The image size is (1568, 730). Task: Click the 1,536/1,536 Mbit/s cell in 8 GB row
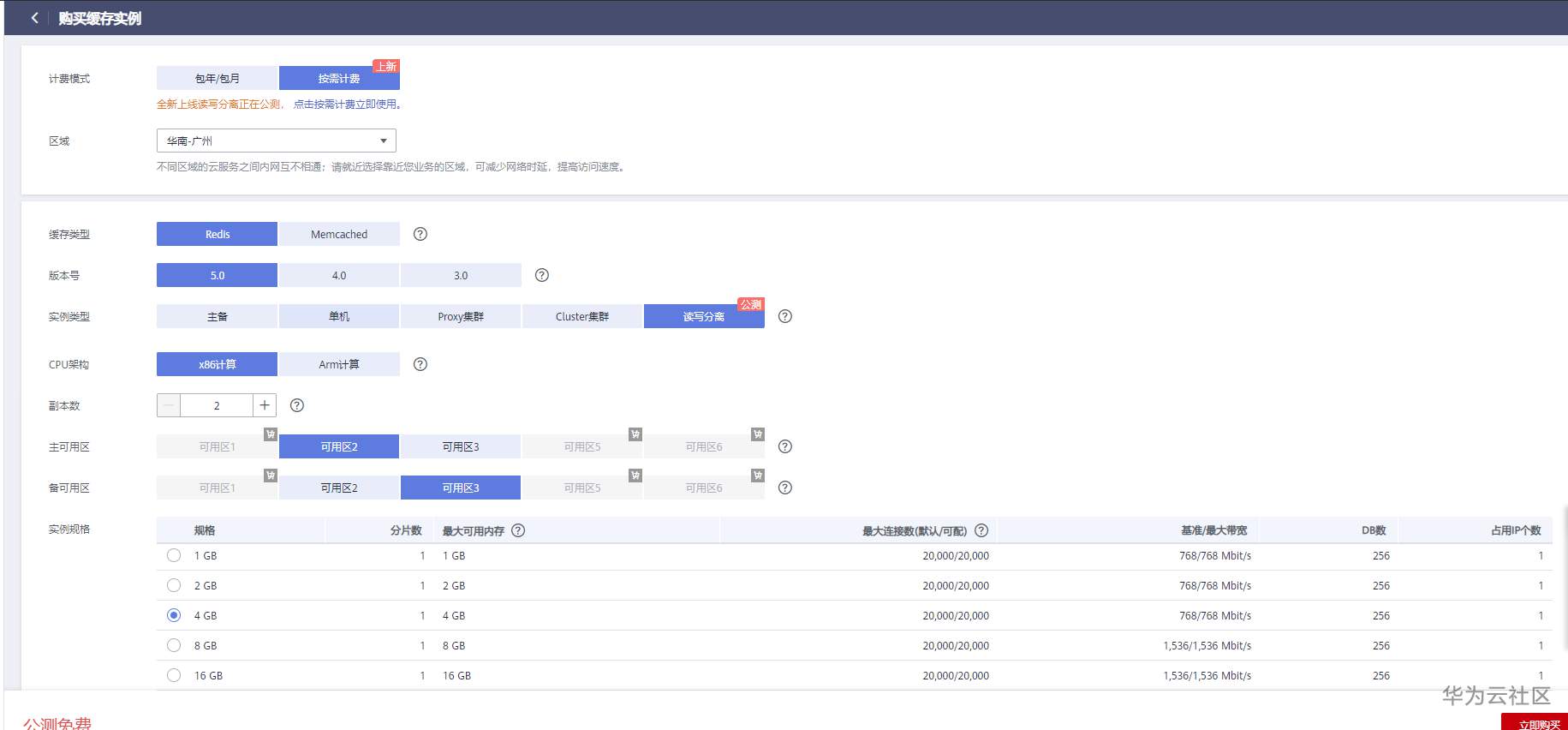(1207, 645)
